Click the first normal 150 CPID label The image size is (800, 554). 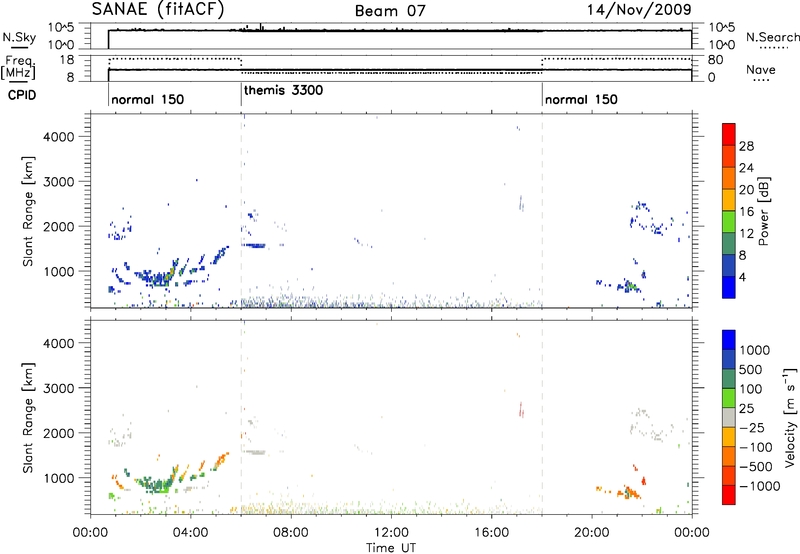click(x=147, y=99)
